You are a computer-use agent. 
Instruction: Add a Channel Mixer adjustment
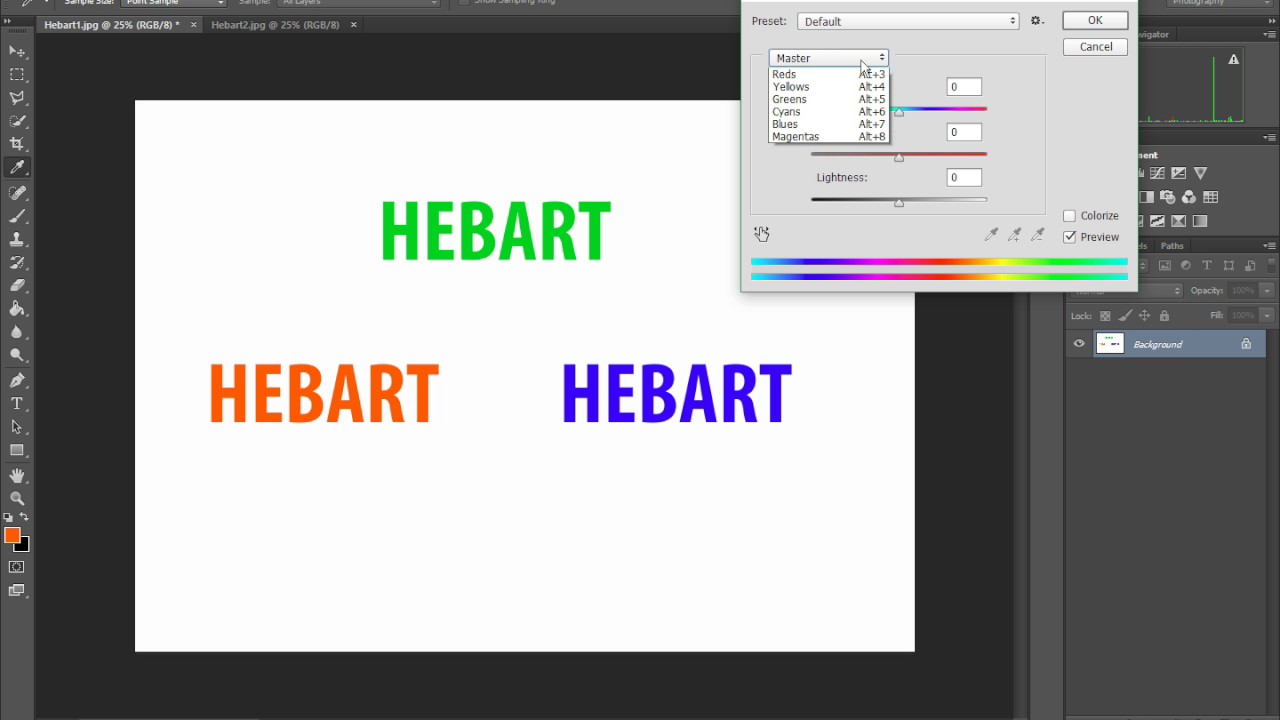click(1189, 197)
